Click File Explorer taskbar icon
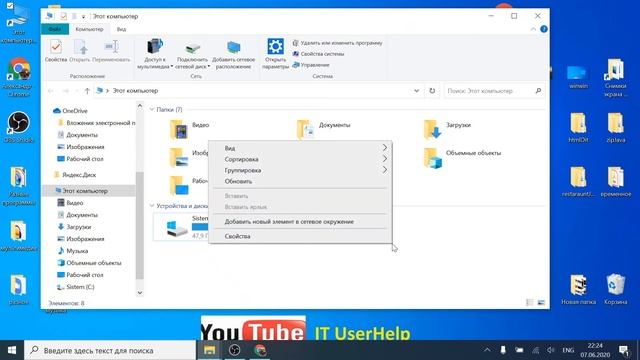 [x=209, y=350]
